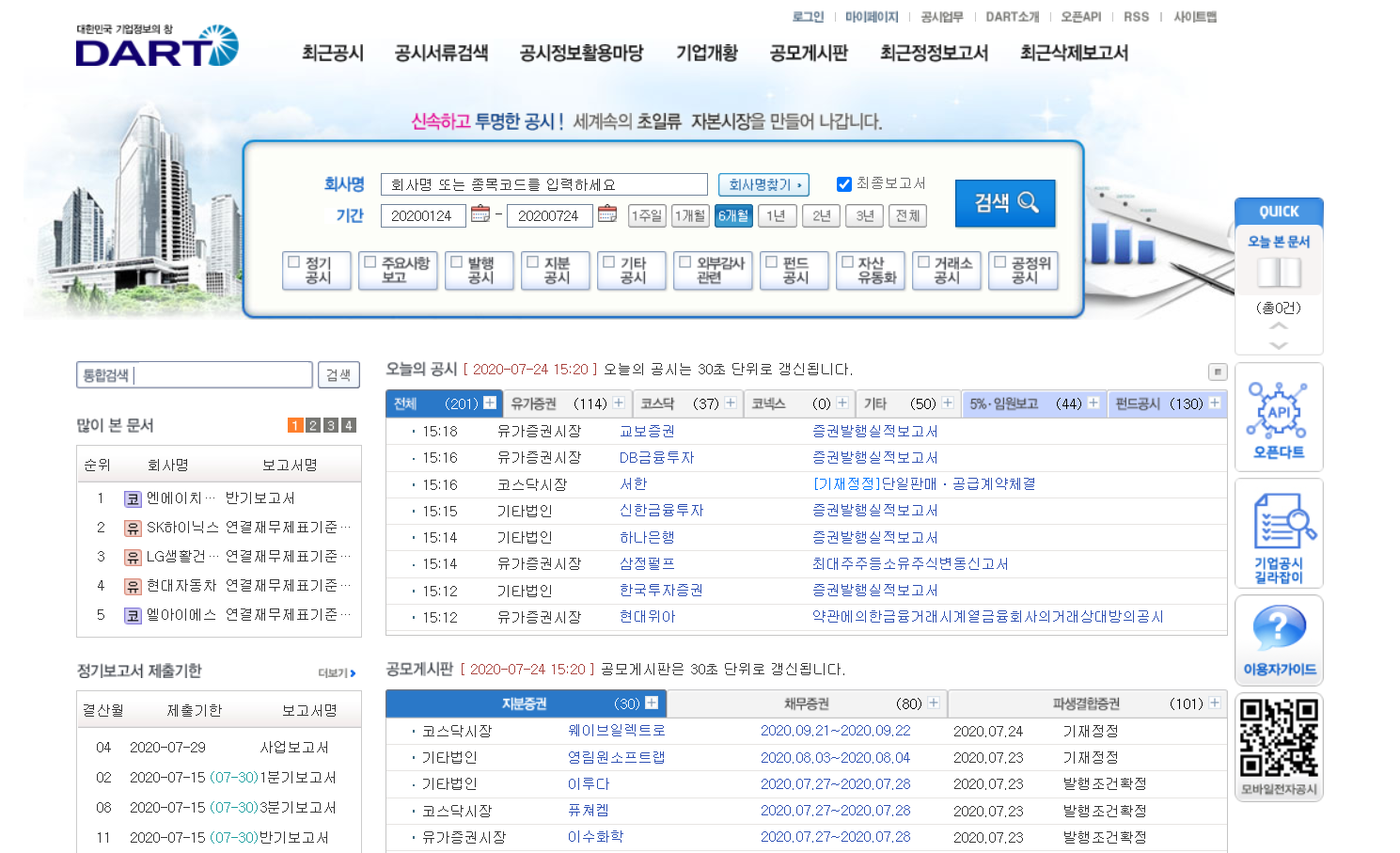
Task: Go to popular documents page 1
Action: coord(295,425)
